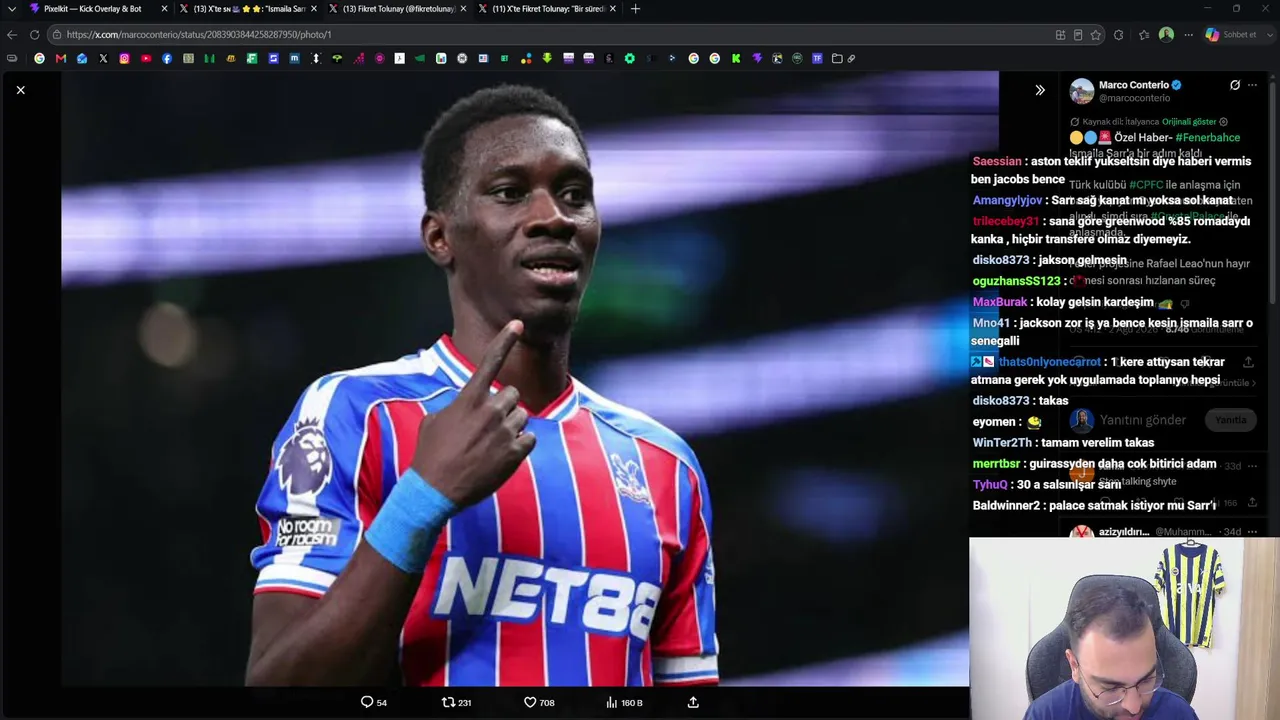Switch to the Ismaila Sarr X tab
The image size is (1280, 720).
(247, 9)
